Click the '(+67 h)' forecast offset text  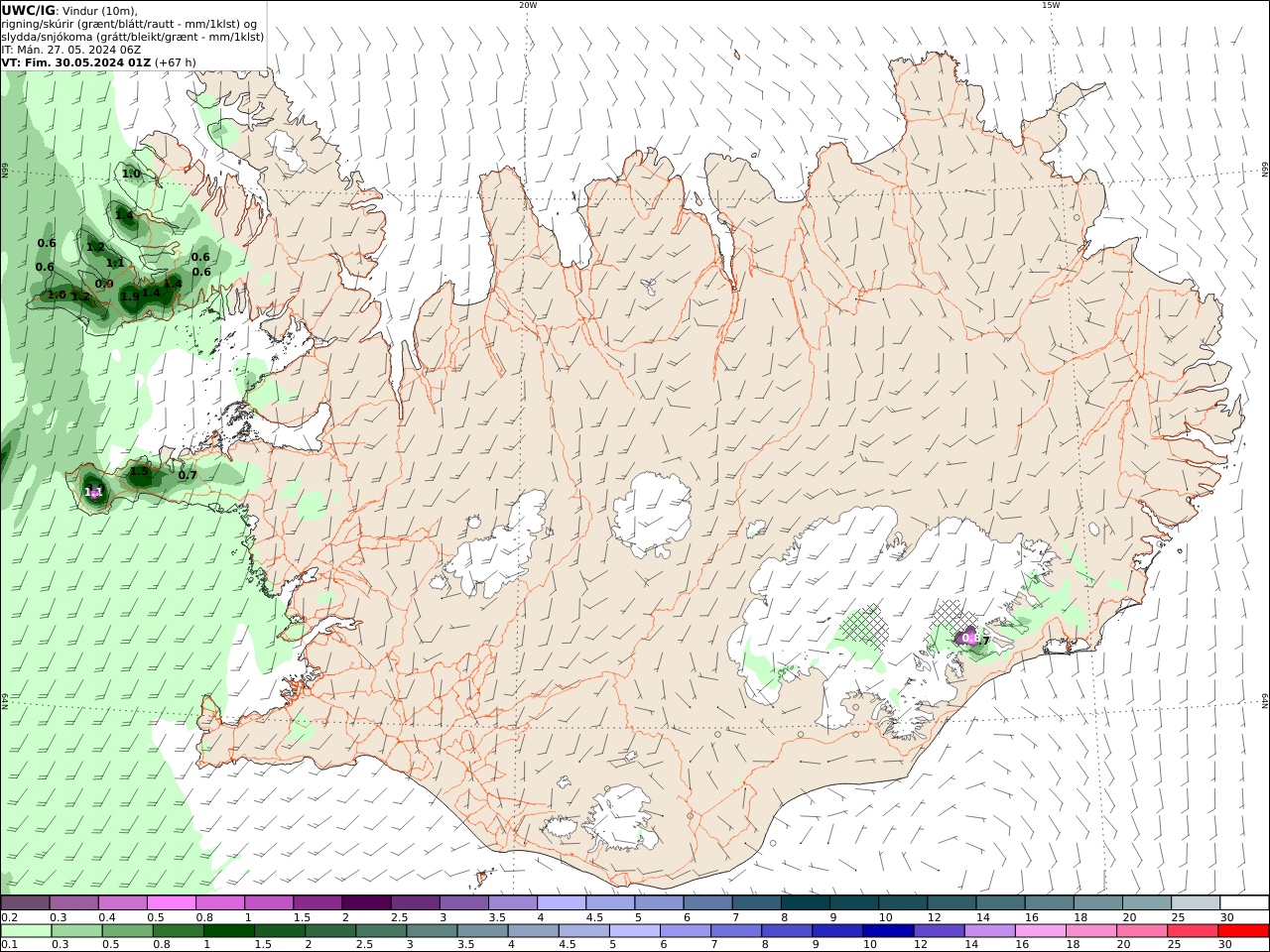[176, 62]
